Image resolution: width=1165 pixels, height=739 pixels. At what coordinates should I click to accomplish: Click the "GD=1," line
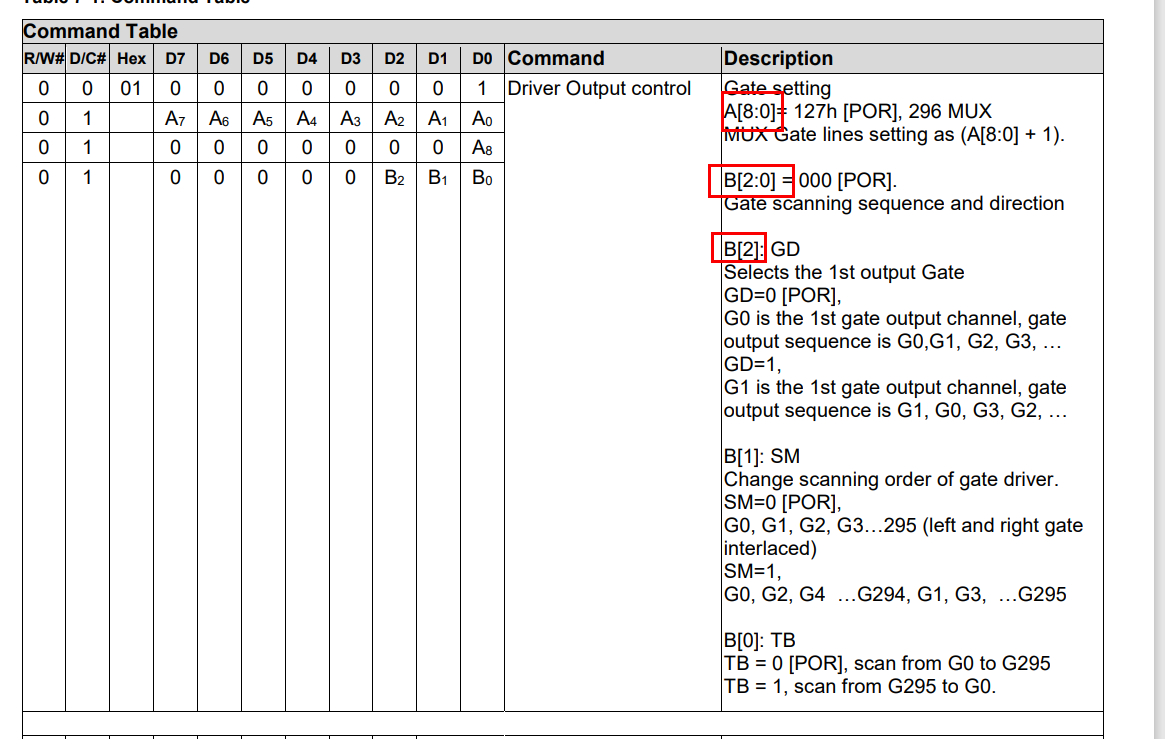click(753, 365)
